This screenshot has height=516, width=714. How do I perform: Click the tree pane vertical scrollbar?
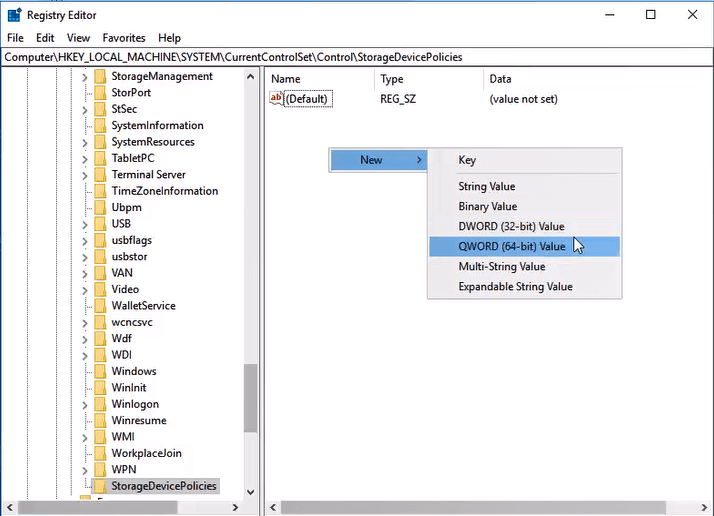coord(250,400)
